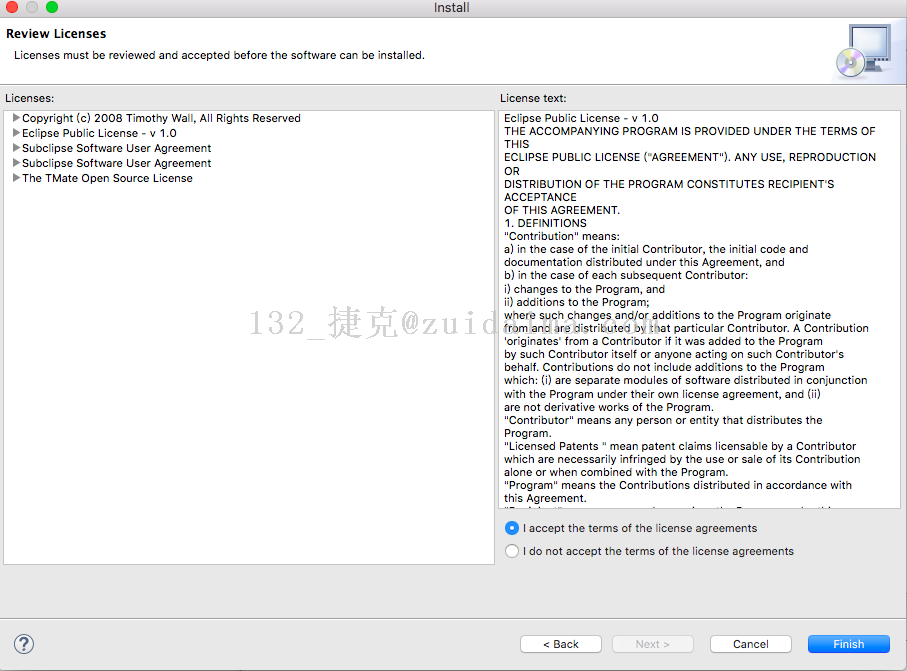This screenshot has width=907, height=671.
Task: Expand second Subclipse Software User Agreement triangle
Action: coord(16,163)
